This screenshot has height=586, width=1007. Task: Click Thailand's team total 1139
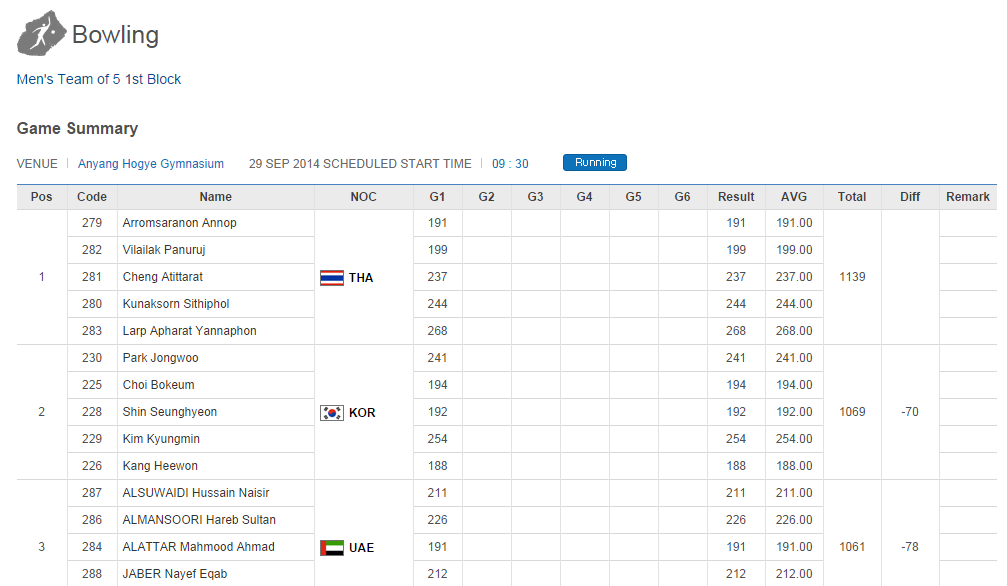tap(852, 277)
